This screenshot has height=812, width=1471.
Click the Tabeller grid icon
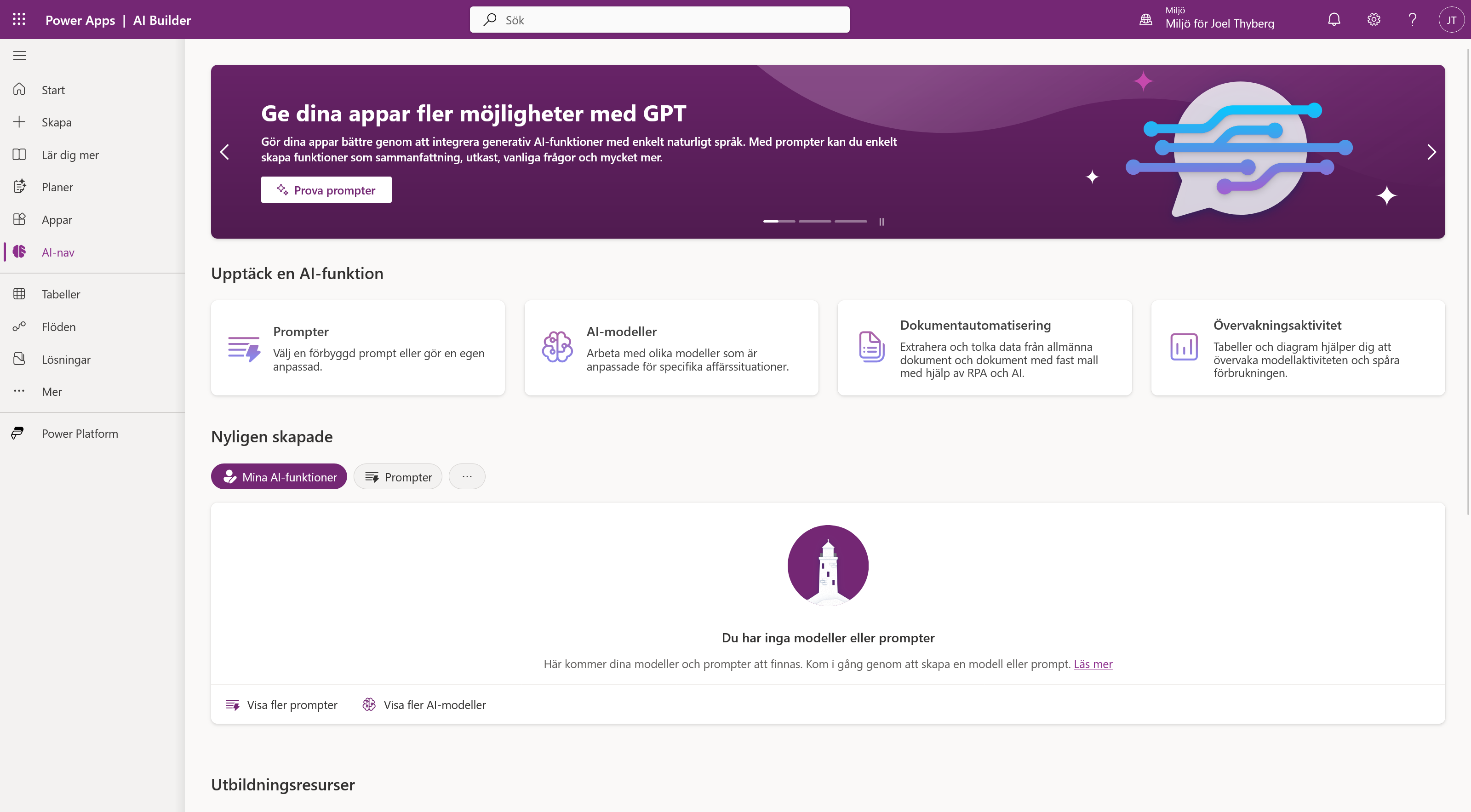pos(19,293)
